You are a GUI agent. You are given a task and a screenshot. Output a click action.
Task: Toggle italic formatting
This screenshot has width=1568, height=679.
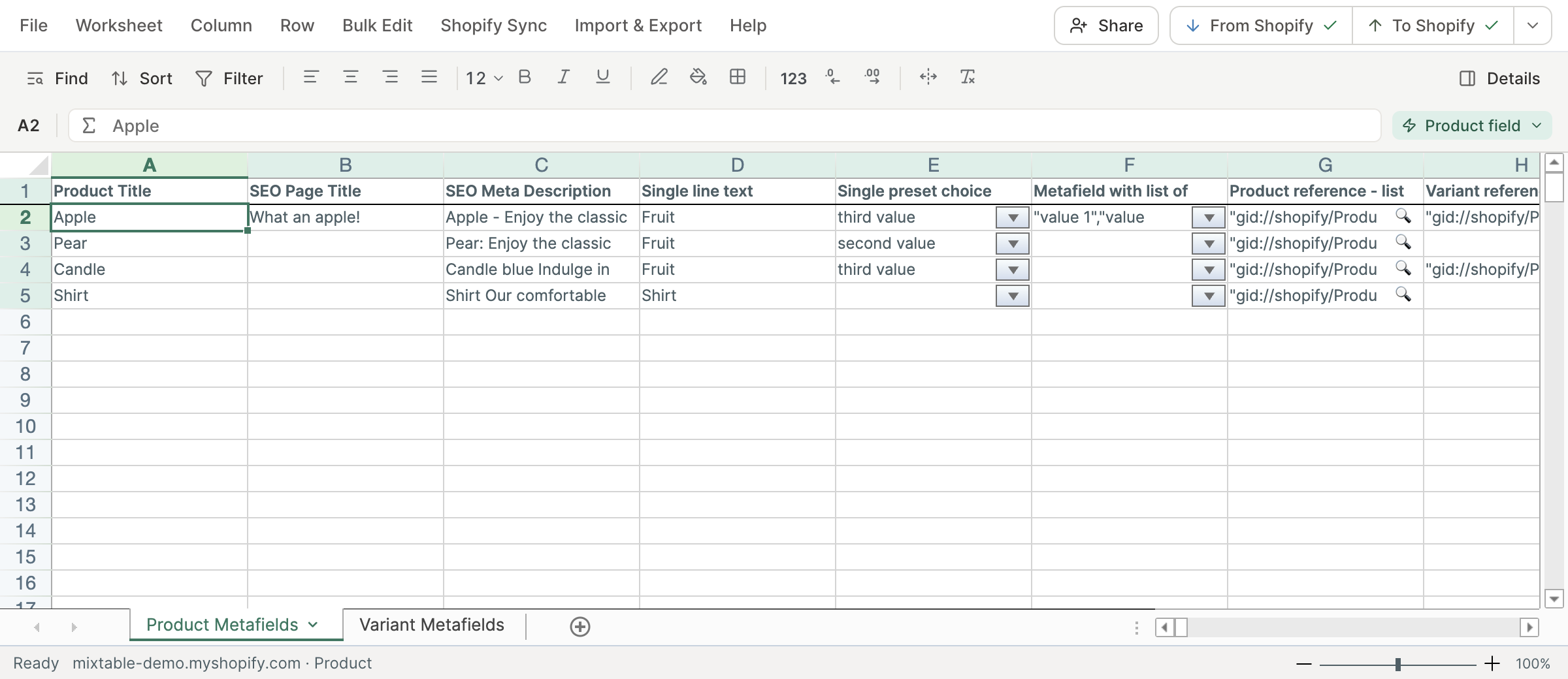click(563, 78)
